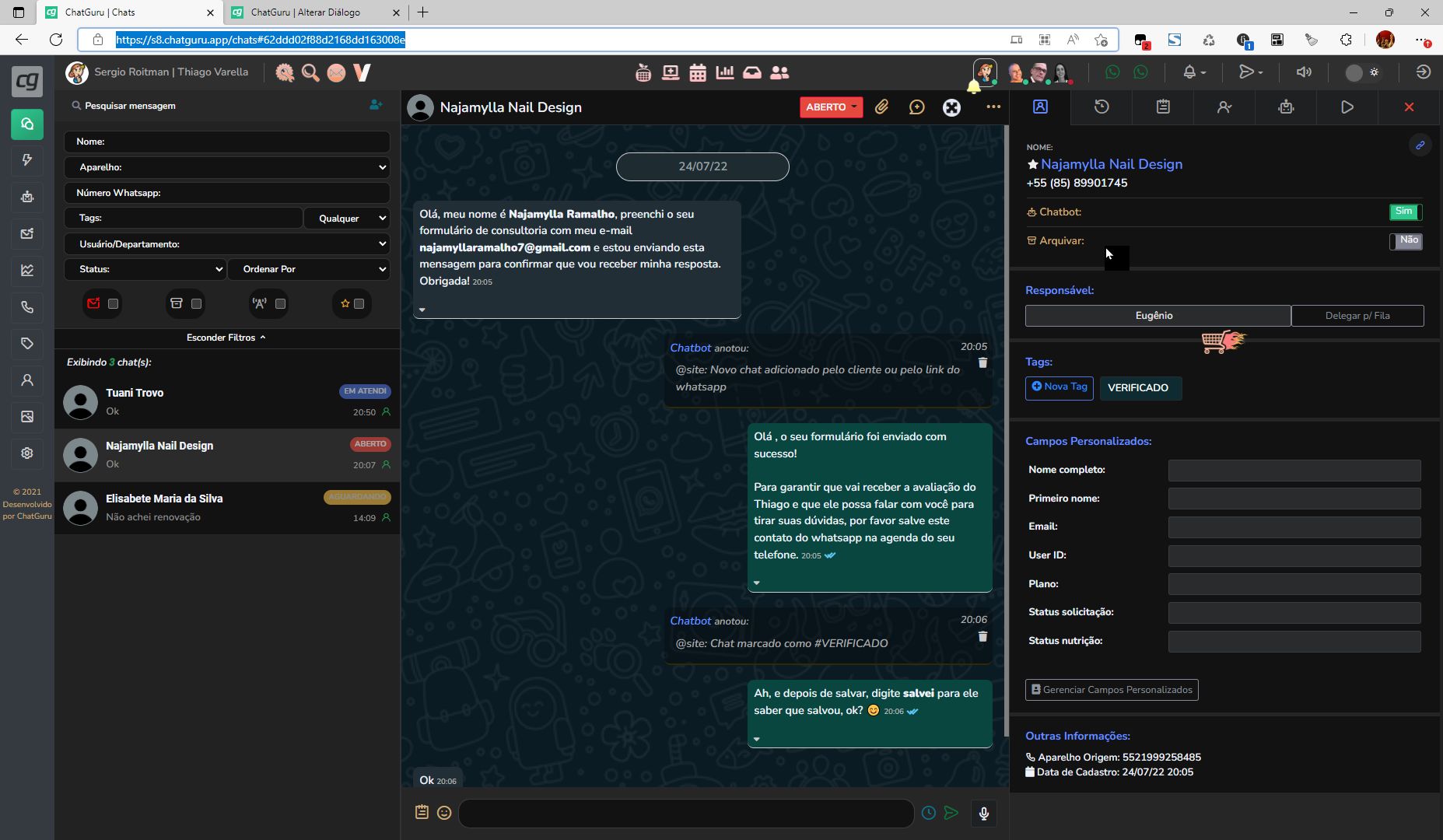Click the microphone record button

[x=984, y=814]
